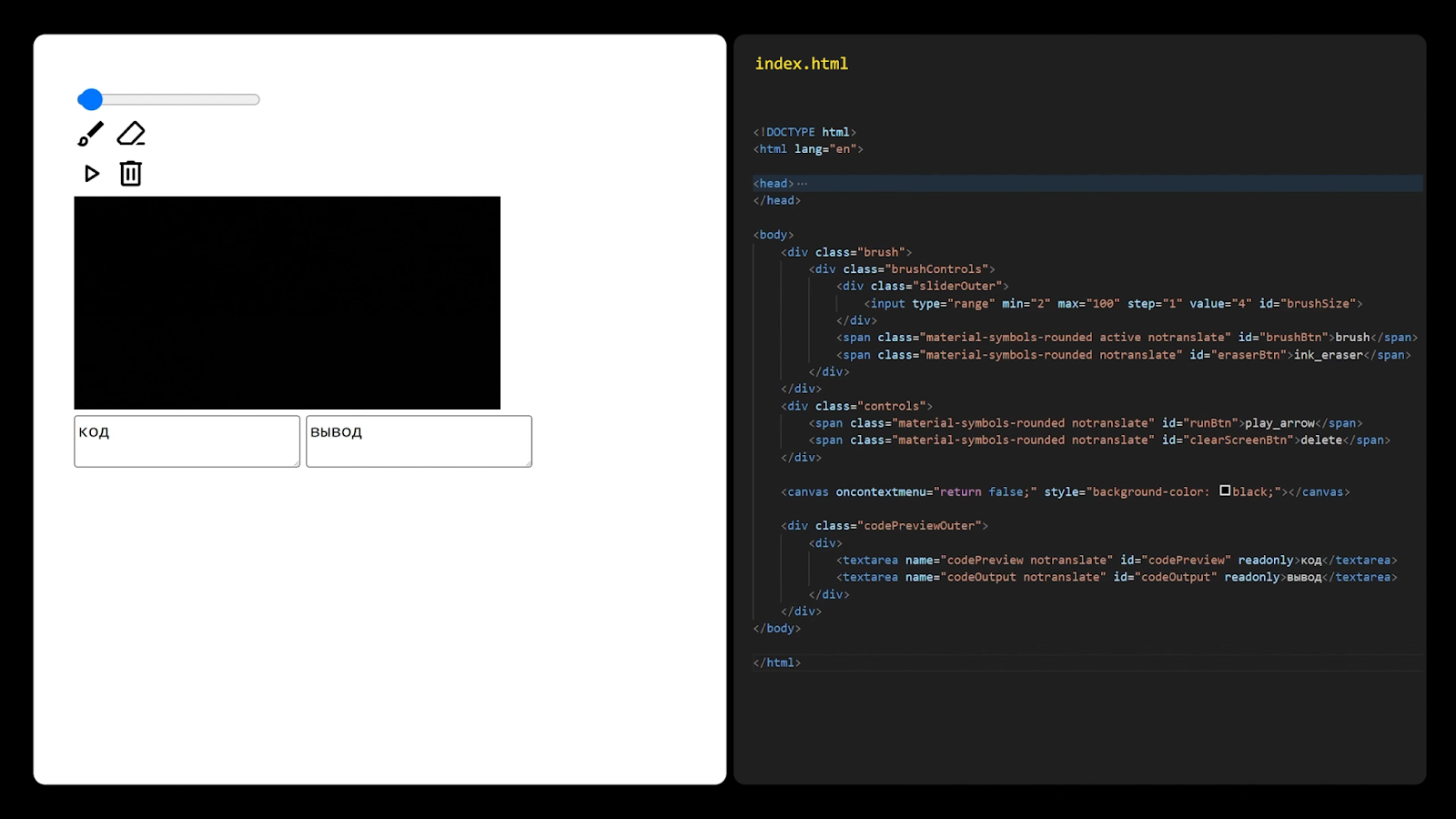Expand the collapsed head ellipsis in code
The image size is (1456, 819).
[802, 184]
